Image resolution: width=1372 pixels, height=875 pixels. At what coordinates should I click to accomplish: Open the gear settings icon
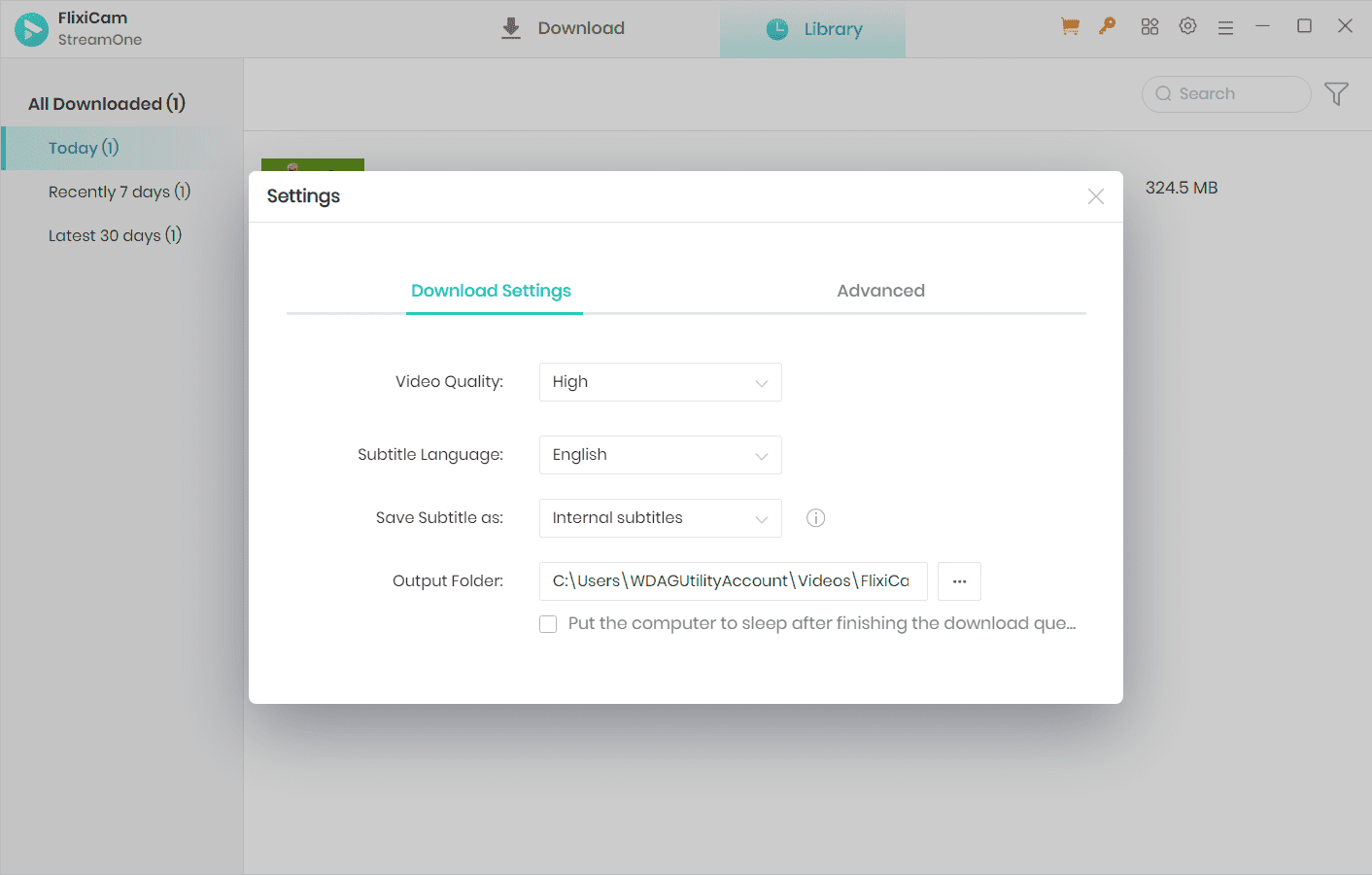(1187, 27)
